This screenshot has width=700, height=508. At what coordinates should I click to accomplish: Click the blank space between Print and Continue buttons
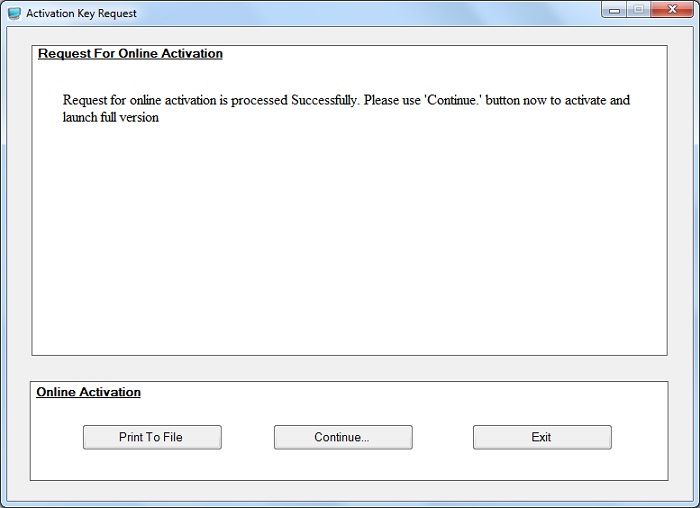[x=247, y=437]
